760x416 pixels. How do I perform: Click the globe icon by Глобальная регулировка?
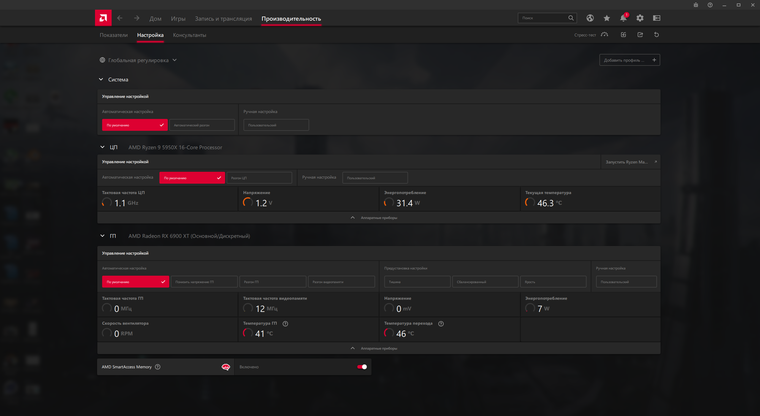click(x=102, y=60)
